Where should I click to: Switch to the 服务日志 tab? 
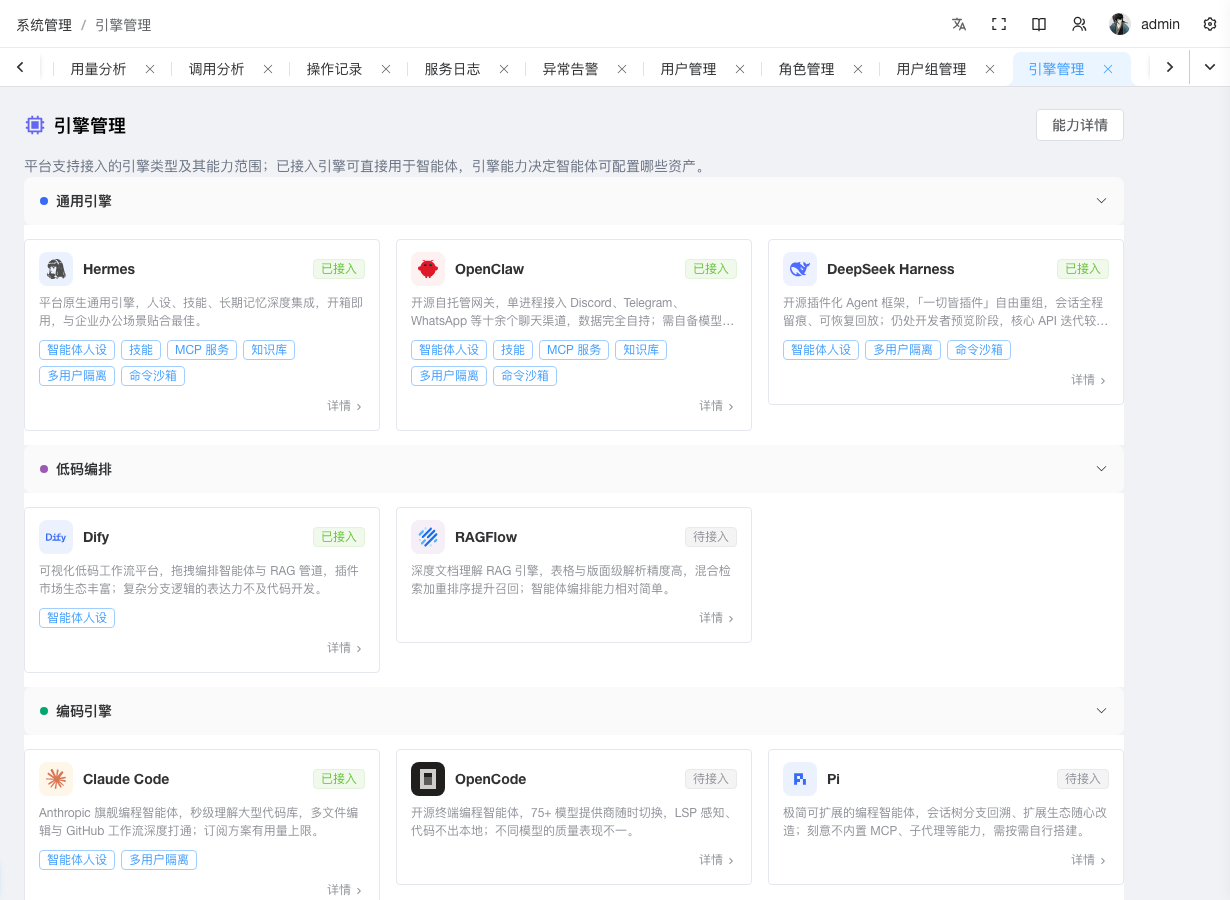point(452,69)
